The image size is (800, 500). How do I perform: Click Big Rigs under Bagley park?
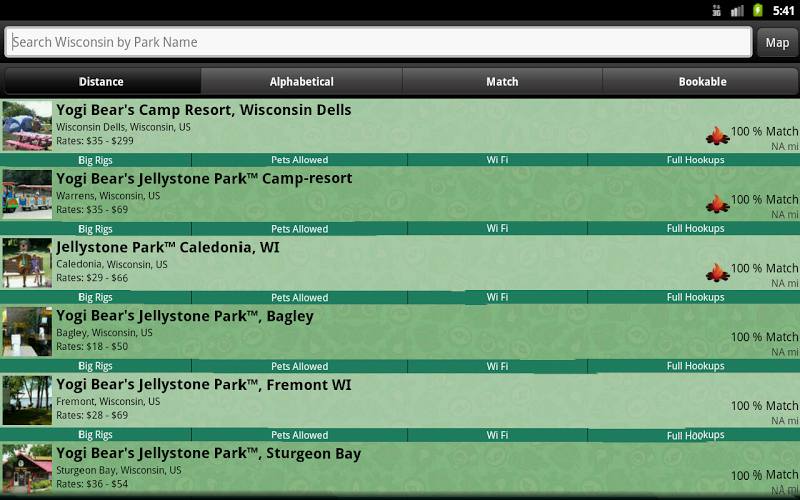(95, 366)
